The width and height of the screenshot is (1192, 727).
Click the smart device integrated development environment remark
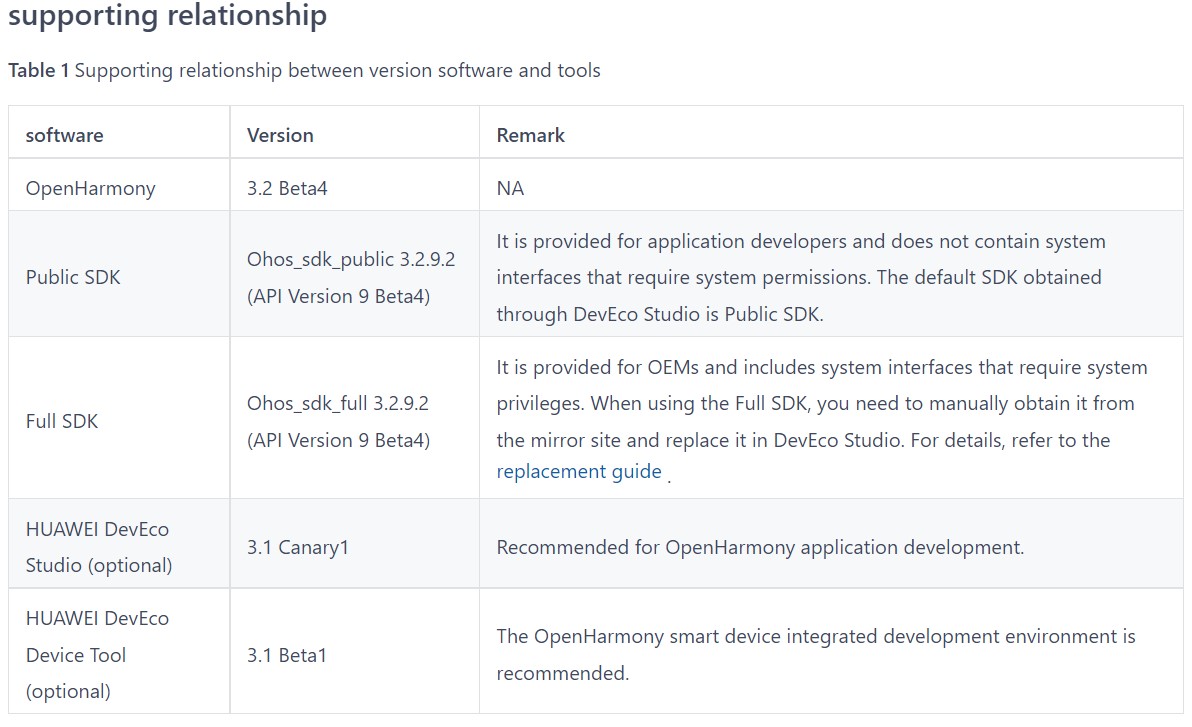click(x=816, y=655)
